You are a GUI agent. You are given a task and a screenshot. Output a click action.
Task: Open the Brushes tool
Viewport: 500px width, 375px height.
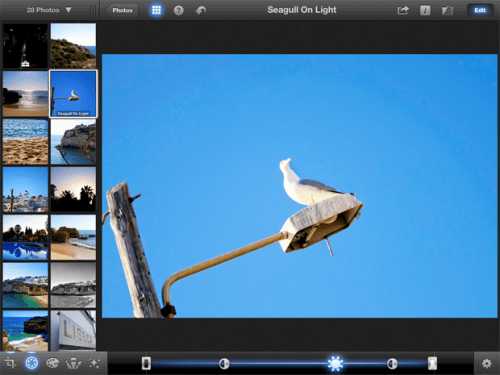(x=73, y=363)
